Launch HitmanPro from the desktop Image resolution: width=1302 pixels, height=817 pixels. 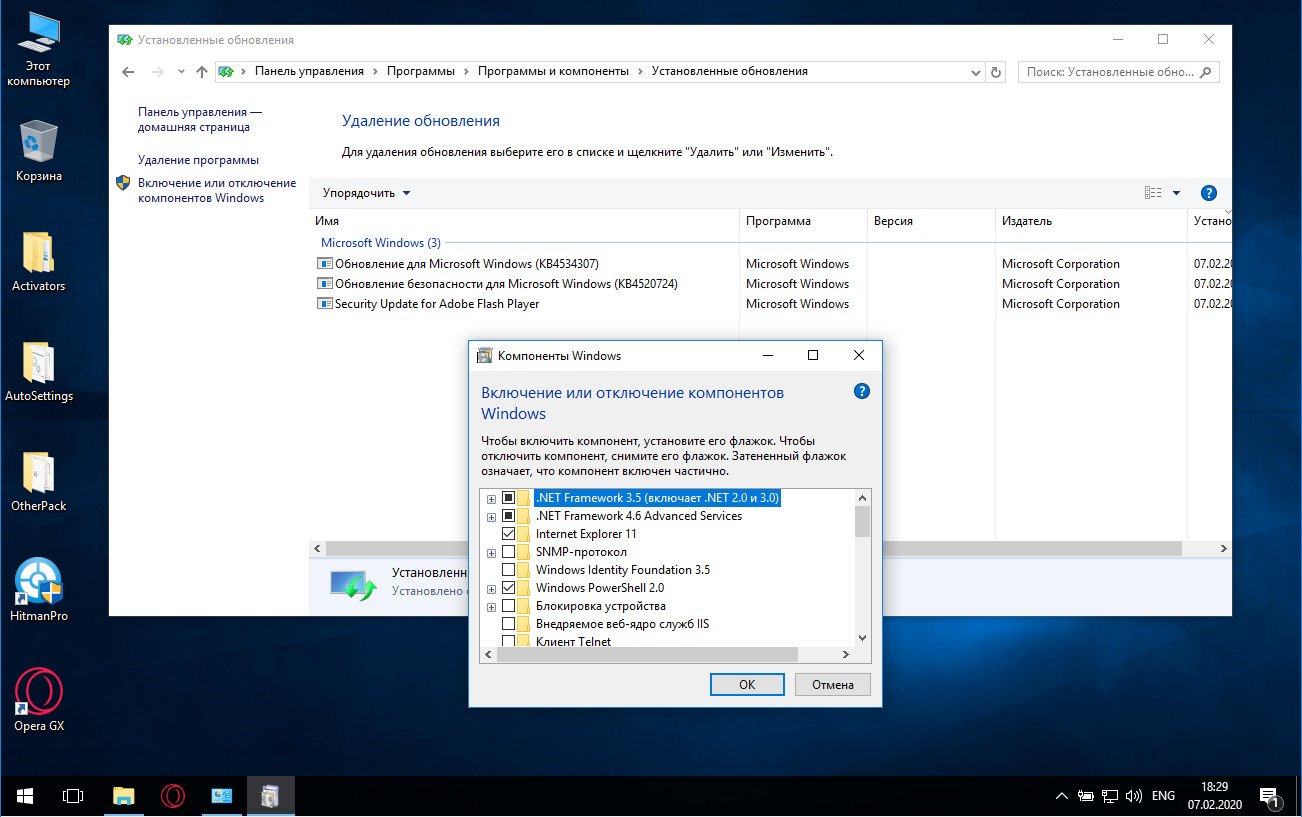39,590
